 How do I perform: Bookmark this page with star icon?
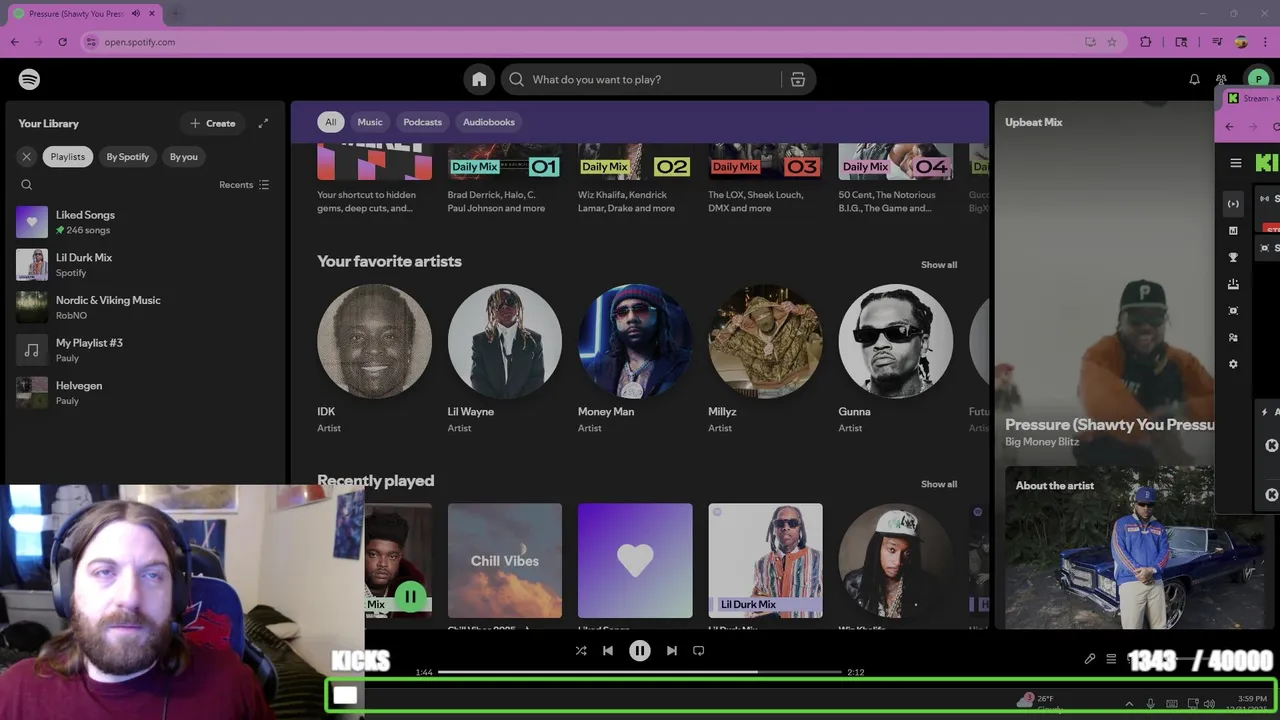[x=1111, y=42]
